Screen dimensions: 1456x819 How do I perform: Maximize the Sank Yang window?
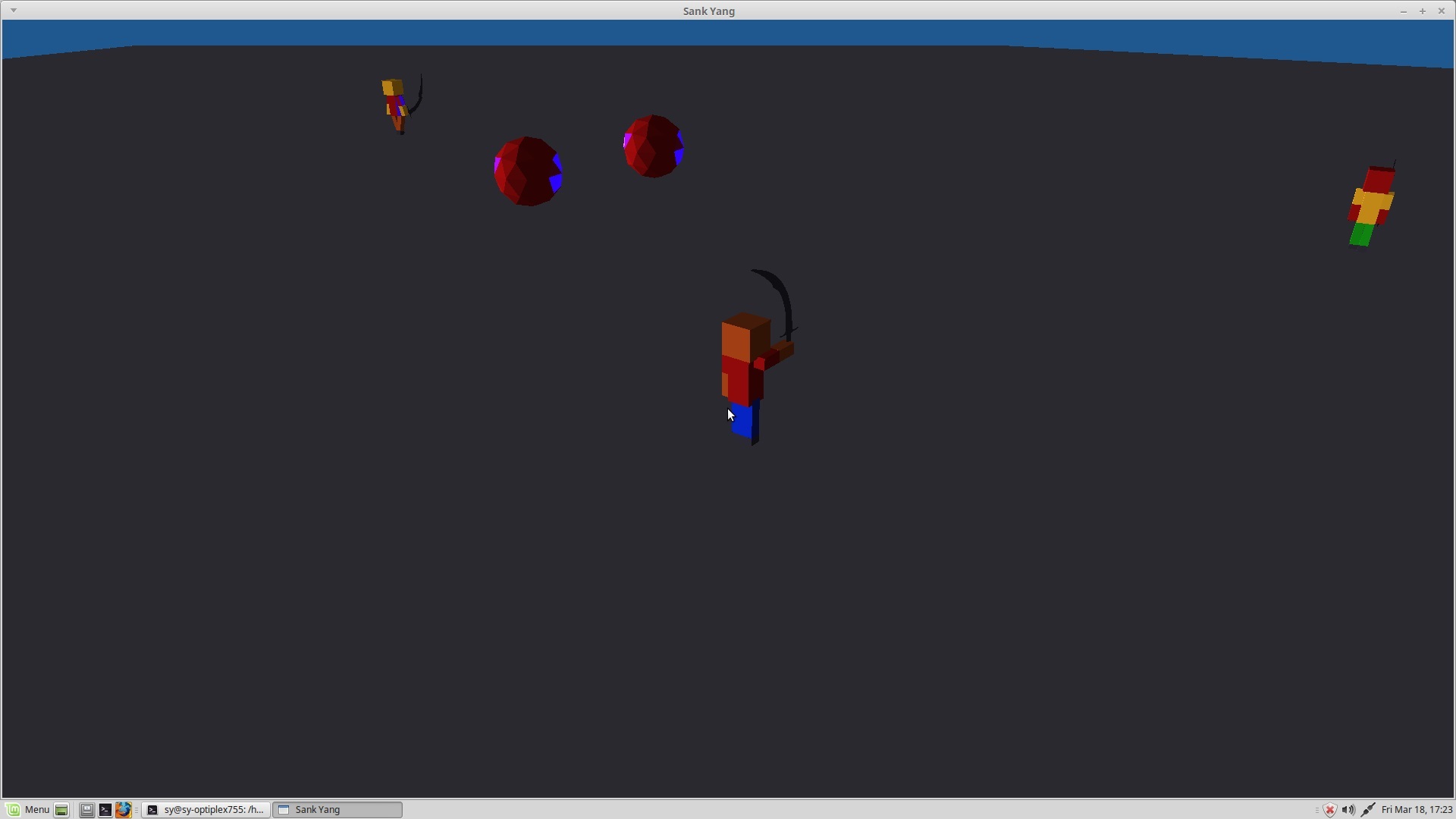1422,11
